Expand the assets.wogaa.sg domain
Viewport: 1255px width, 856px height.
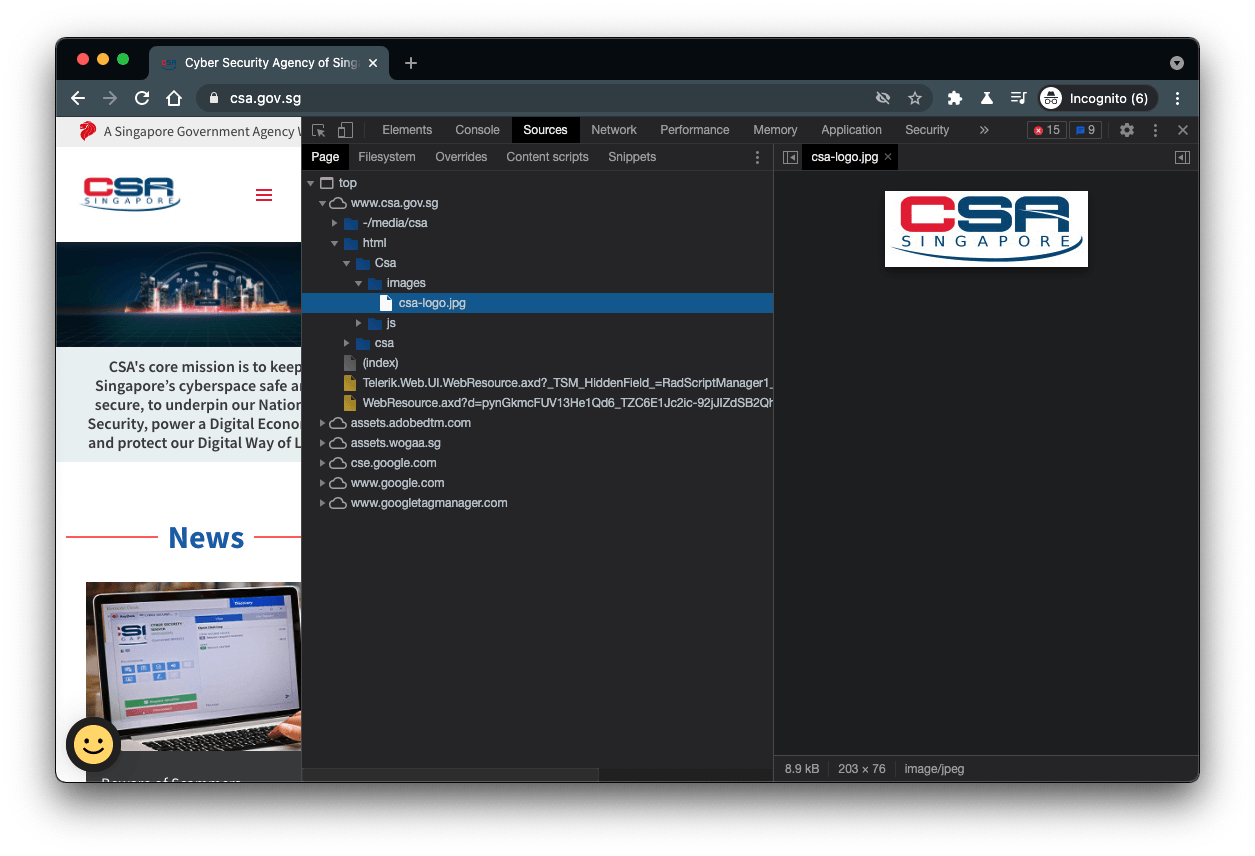click(323, 443)
